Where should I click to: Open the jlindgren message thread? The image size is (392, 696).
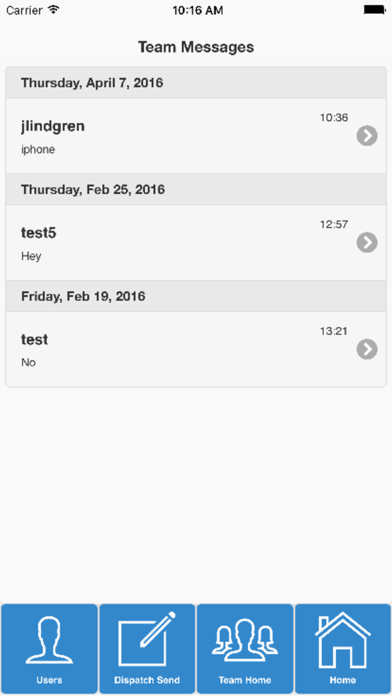pos(196,136)
